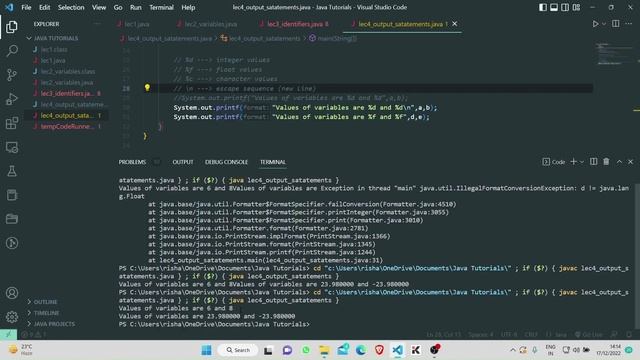
Task: Open lec3_identifiers.java in the file tree
Action: point(67,93)
